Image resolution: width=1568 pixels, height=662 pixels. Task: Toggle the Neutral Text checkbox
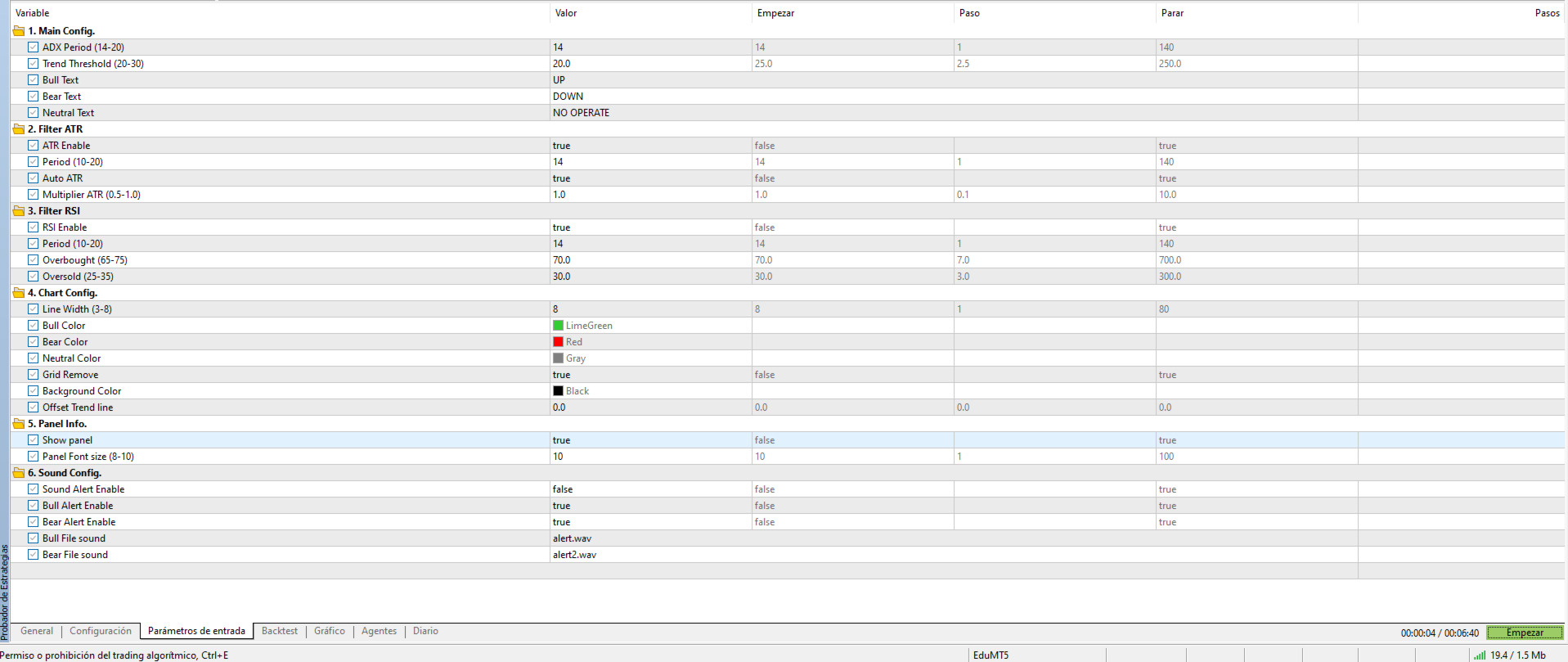[x=34, y=113]
